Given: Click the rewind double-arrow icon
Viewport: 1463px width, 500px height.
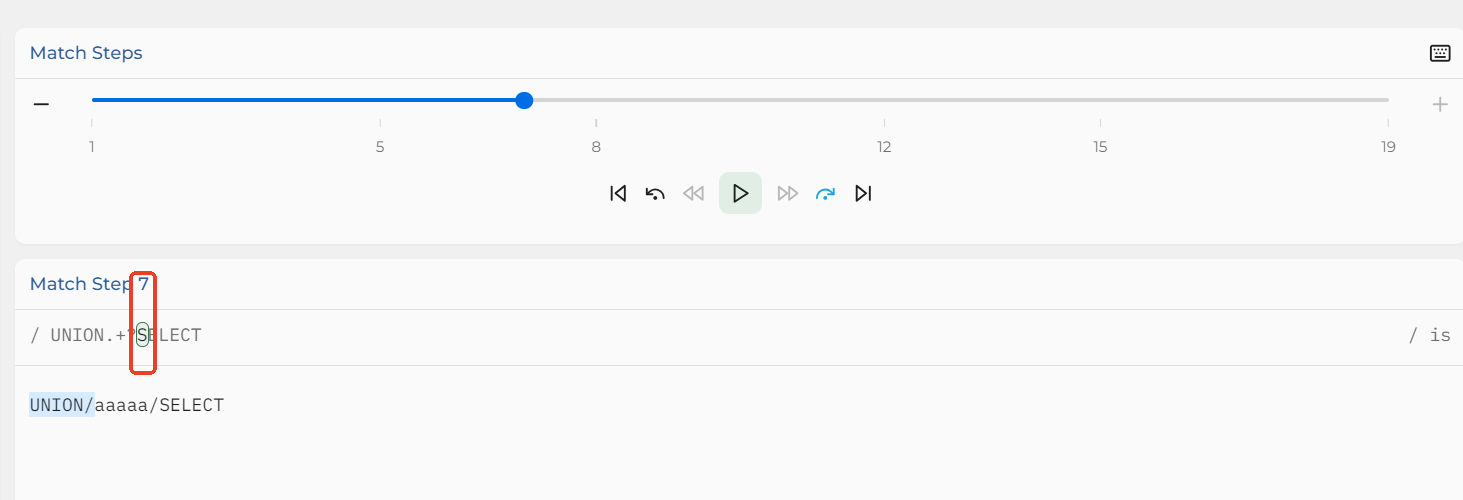Looking at the screenshot, I should coord(693,193).
